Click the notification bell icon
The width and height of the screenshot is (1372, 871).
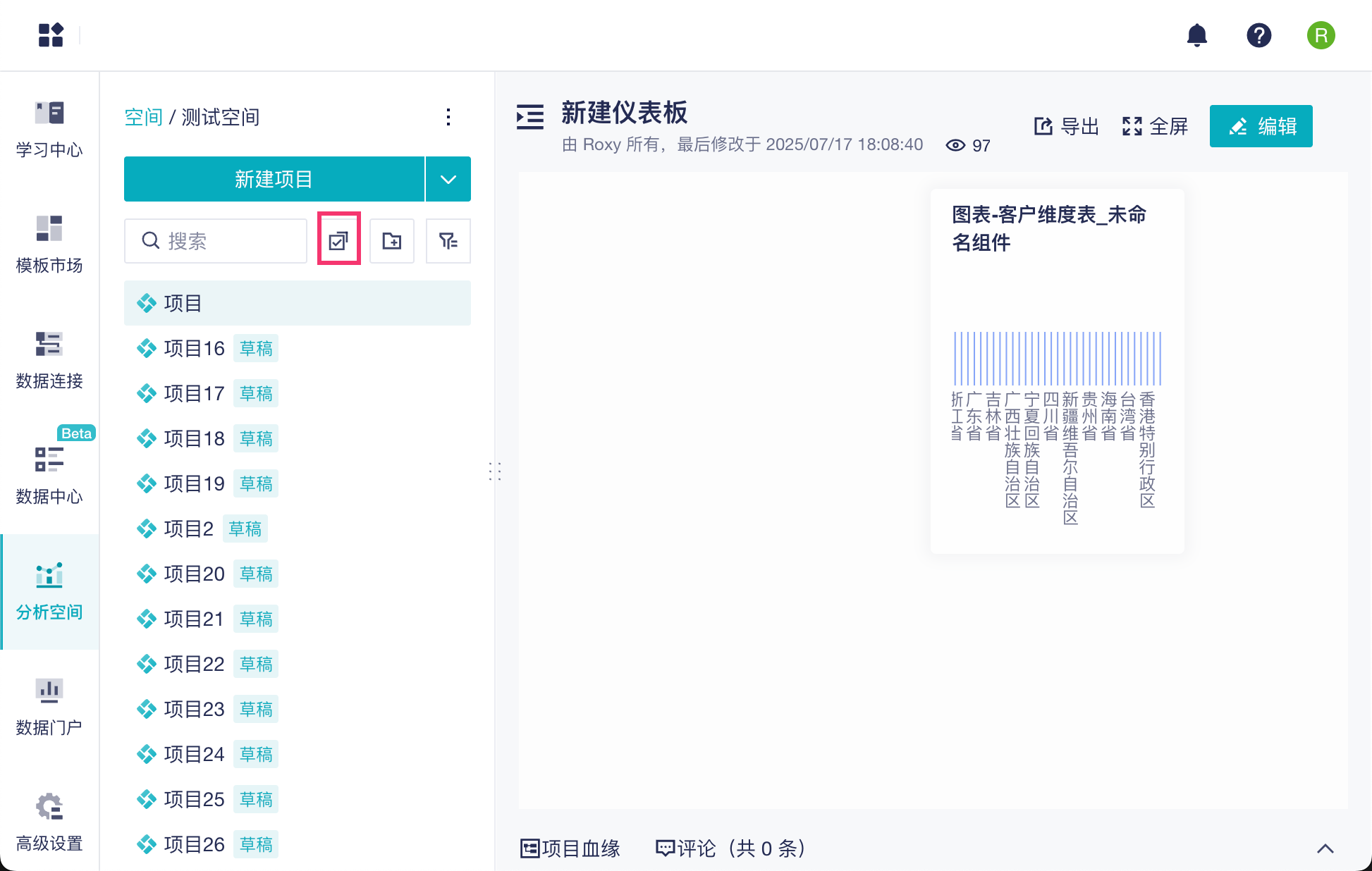coord(1196,35)
